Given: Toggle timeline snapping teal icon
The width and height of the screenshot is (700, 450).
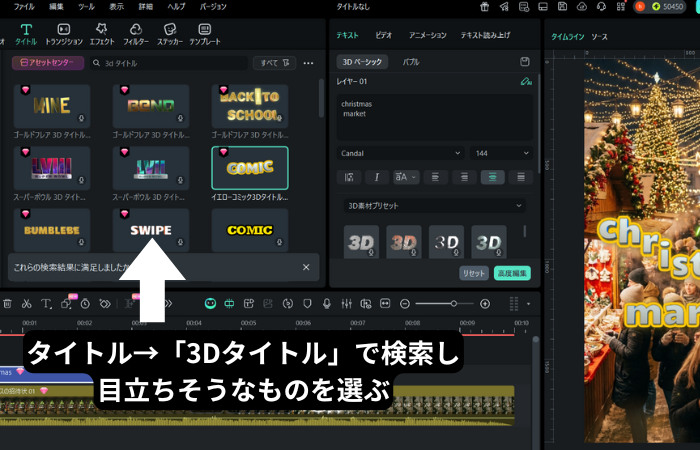Looking at the screenshot, I should click(229, 304).
